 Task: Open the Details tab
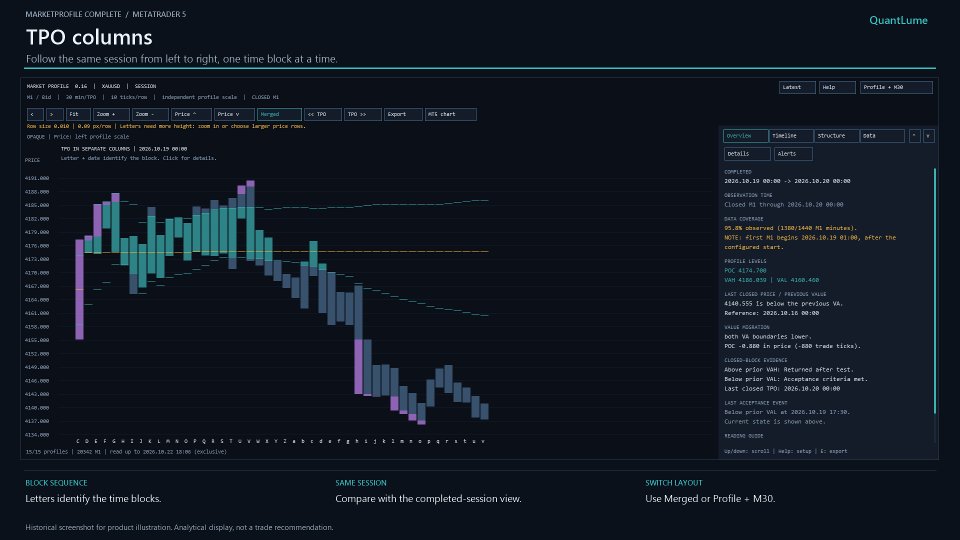747,154
